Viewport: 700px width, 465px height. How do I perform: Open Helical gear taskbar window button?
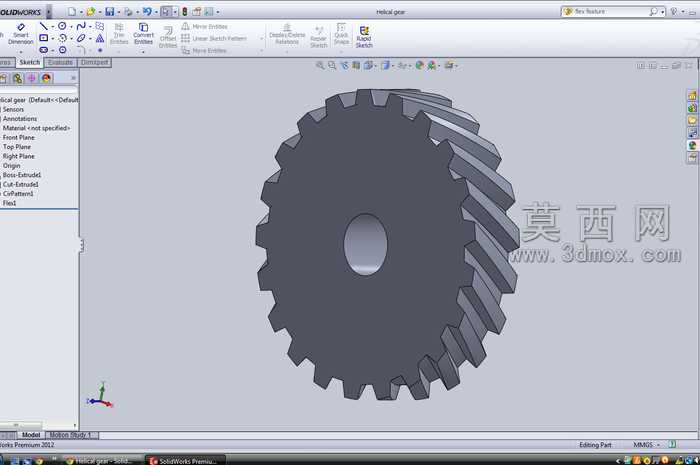pyautogui.click(x=103, y=461)
